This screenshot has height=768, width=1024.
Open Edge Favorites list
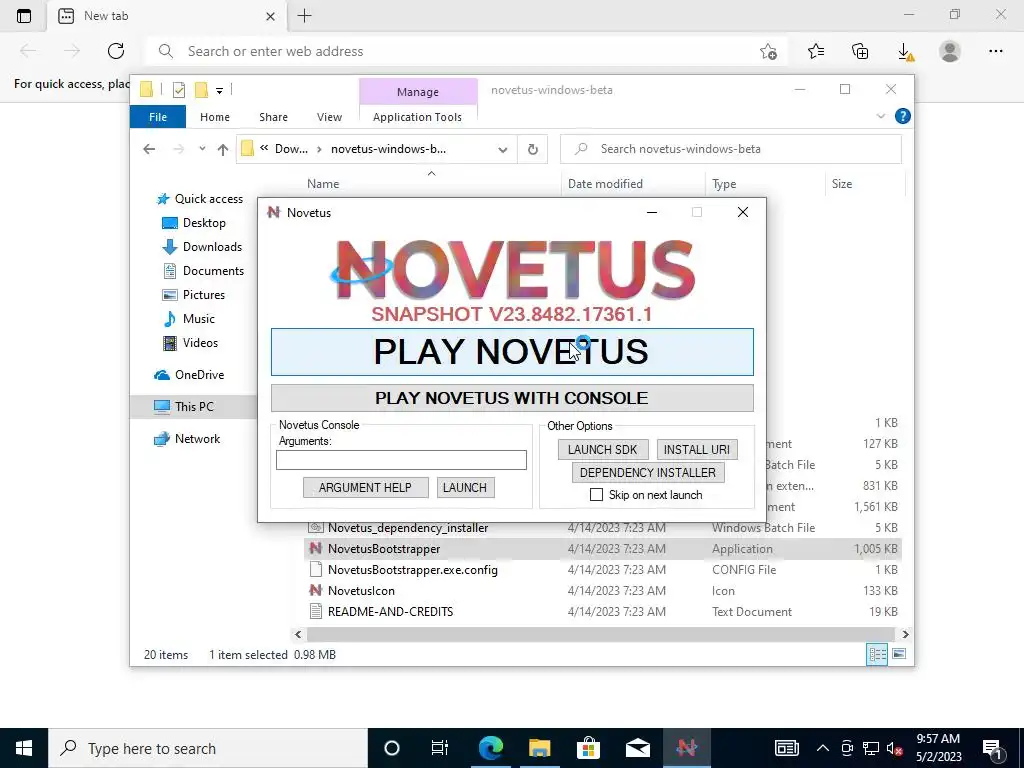[x=816, y=51]
